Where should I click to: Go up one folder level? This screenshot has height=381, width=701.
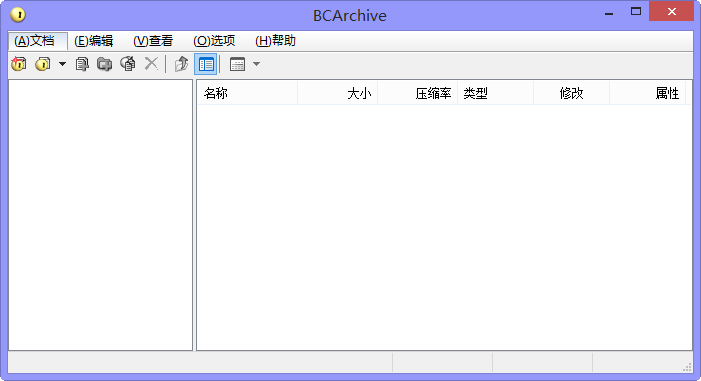coord(181,64)
